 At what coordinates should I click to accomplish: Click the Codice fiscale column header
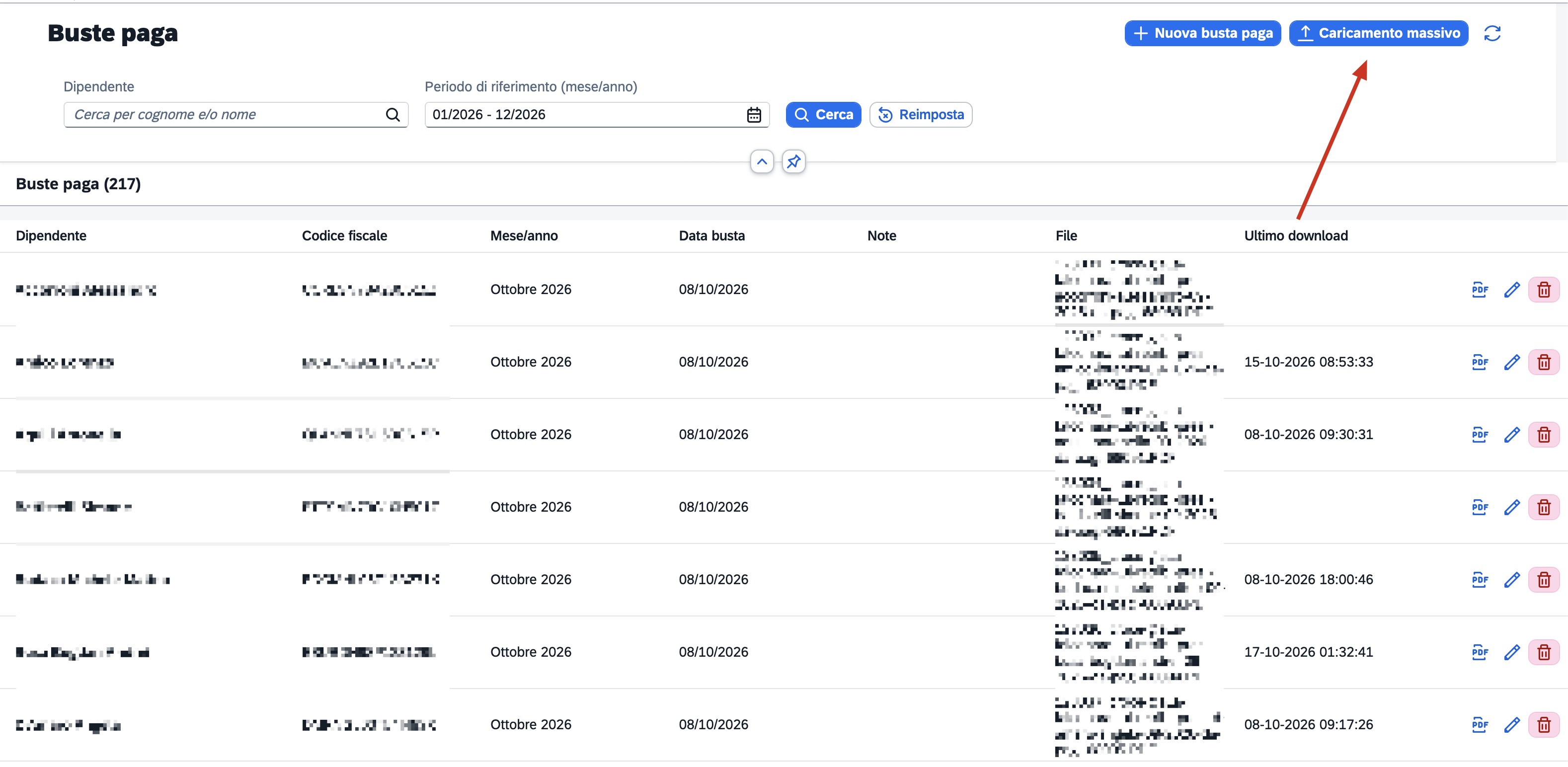pos(344,235)
